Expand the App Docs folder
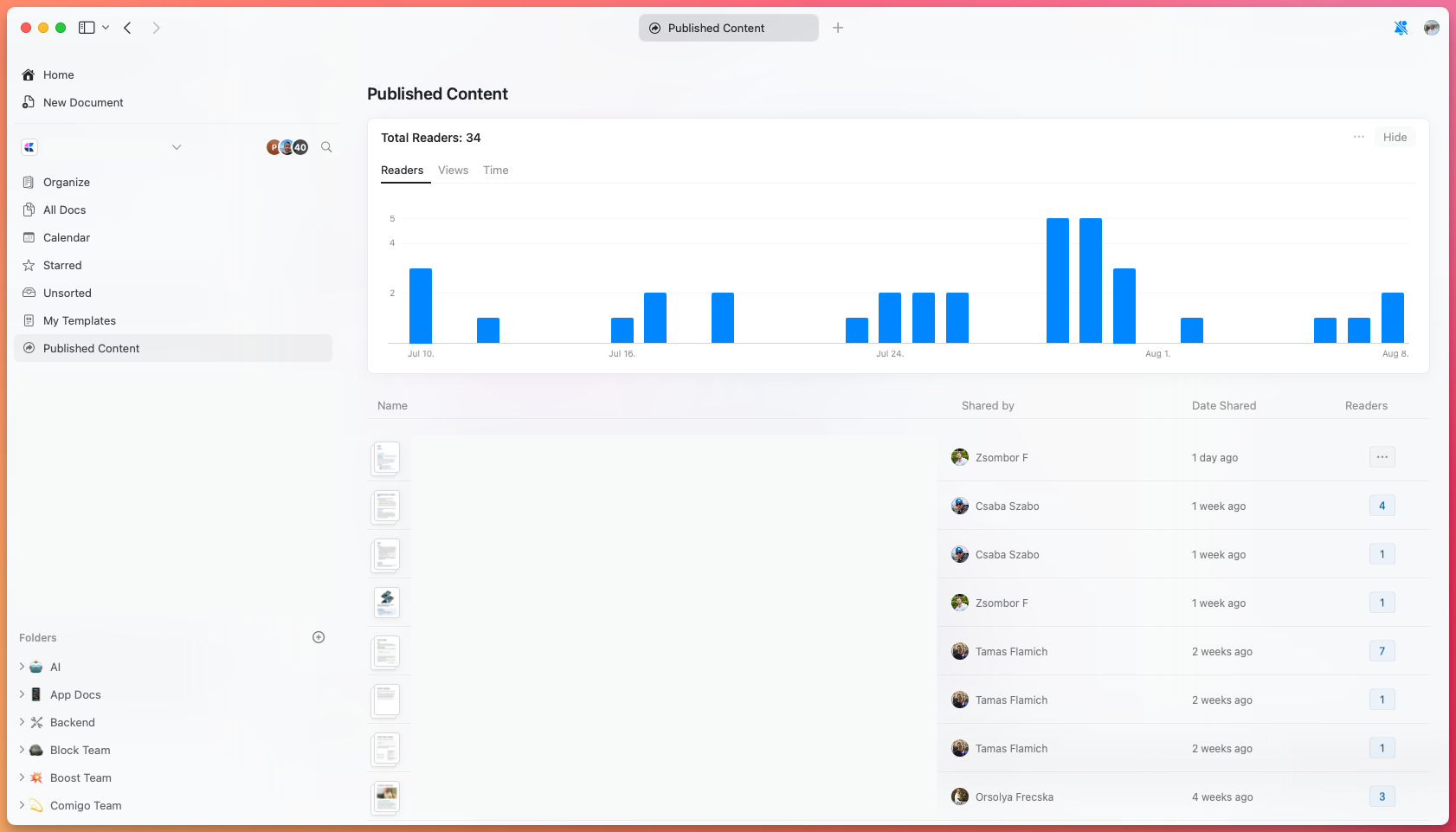 [x=21, y=694]
